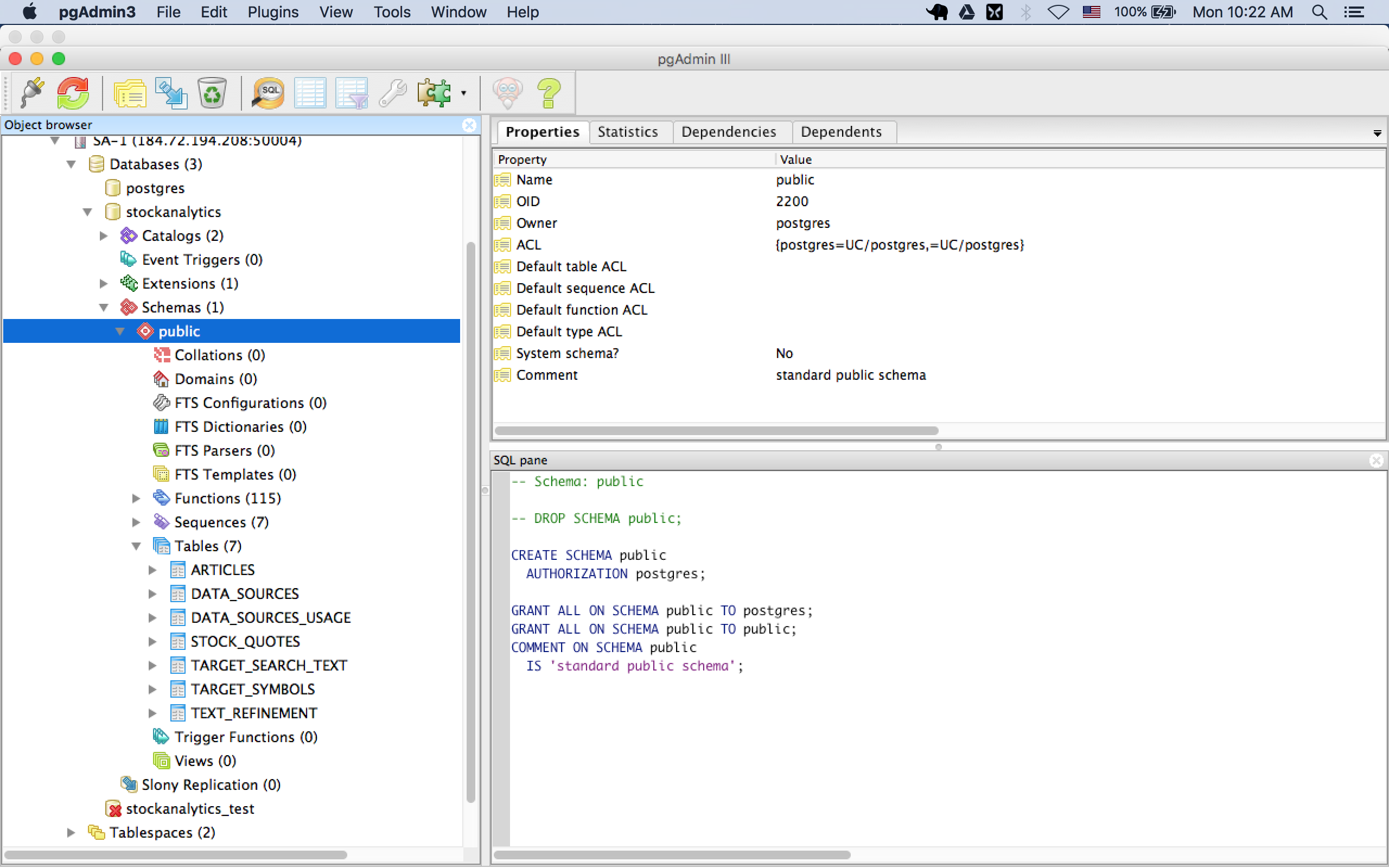Click the disconnected stockanalytics_test database icon

pos(113,809)
